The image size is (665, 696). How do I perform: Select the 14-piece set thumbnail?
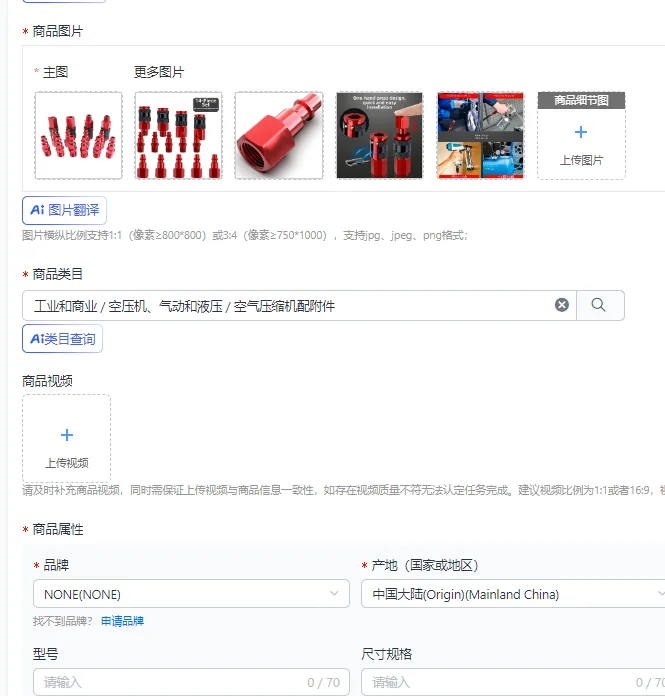pyautogui.click(x=178, y=135)
